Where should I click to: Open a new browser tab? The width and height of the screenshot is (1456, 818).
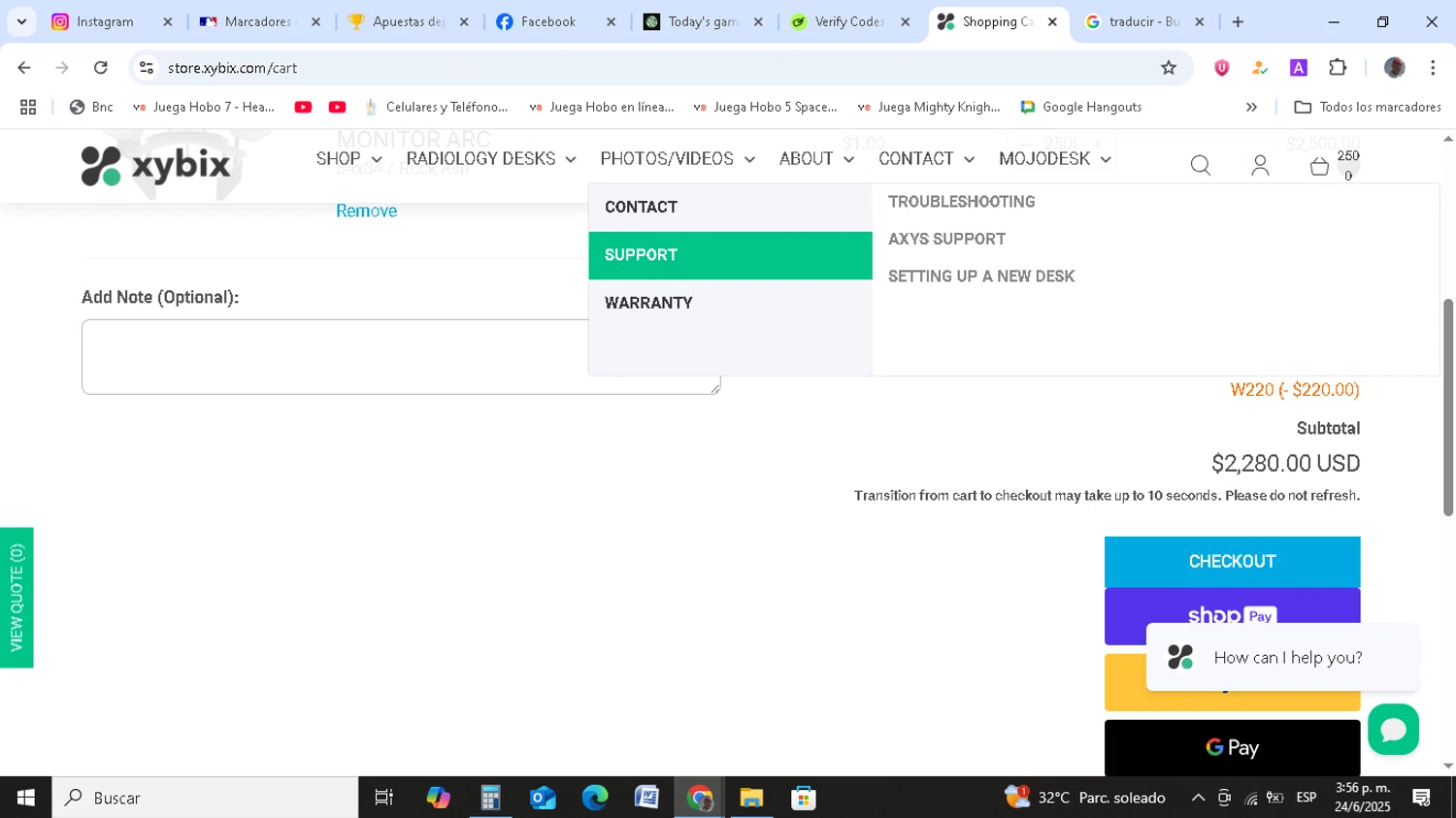tap(1238, 21)
